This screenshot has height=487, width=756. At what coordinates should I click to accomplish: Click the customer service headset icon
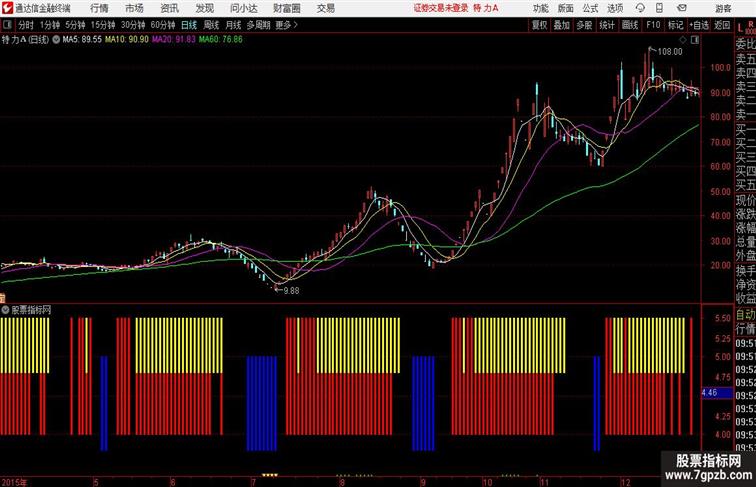640,8
